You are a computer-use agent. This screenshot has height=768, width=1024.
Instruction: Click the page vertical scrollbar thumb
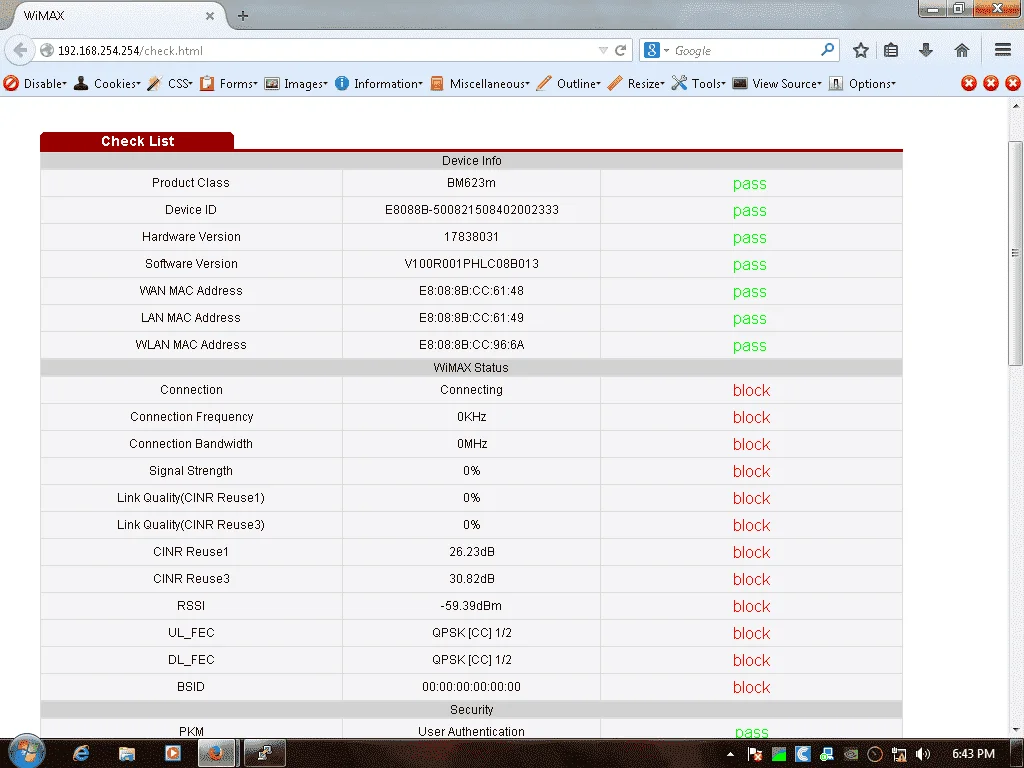[x=1014, y=253]
